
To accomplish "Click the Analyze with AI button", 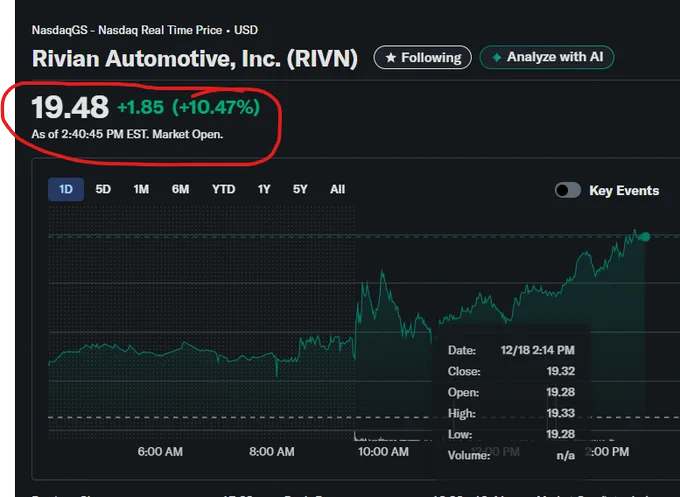I will pos(547,57).
